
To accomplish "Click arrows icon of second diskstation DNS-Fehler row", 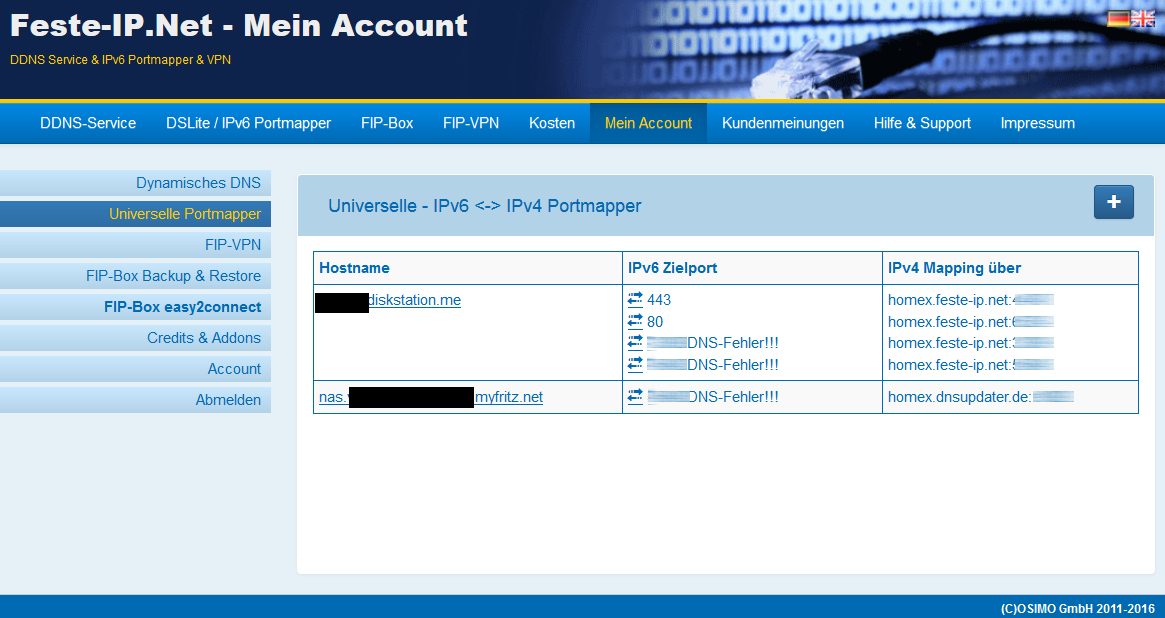I will [x=635, y=364].
